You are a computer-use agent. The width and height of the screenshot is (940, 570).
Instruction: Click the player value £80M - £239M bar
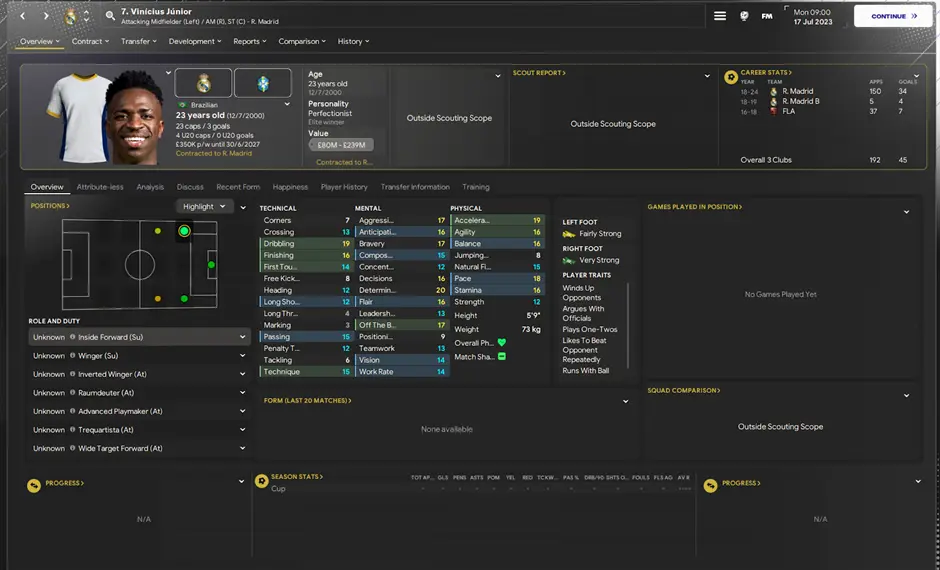(341, 145)
